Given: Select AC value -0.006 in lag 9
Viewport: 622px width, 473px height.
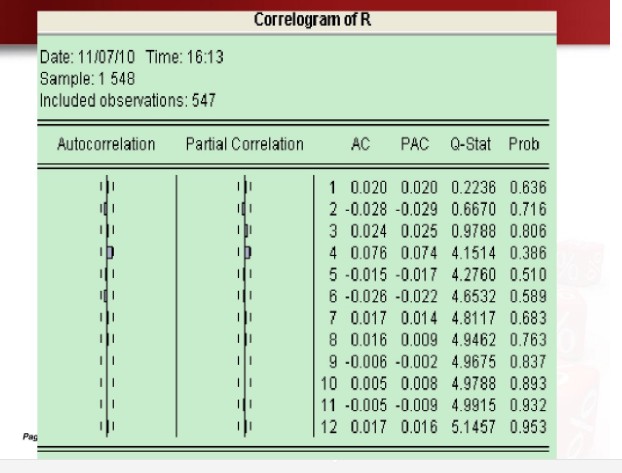Looking at the screenshot, I should pos(366,361).
